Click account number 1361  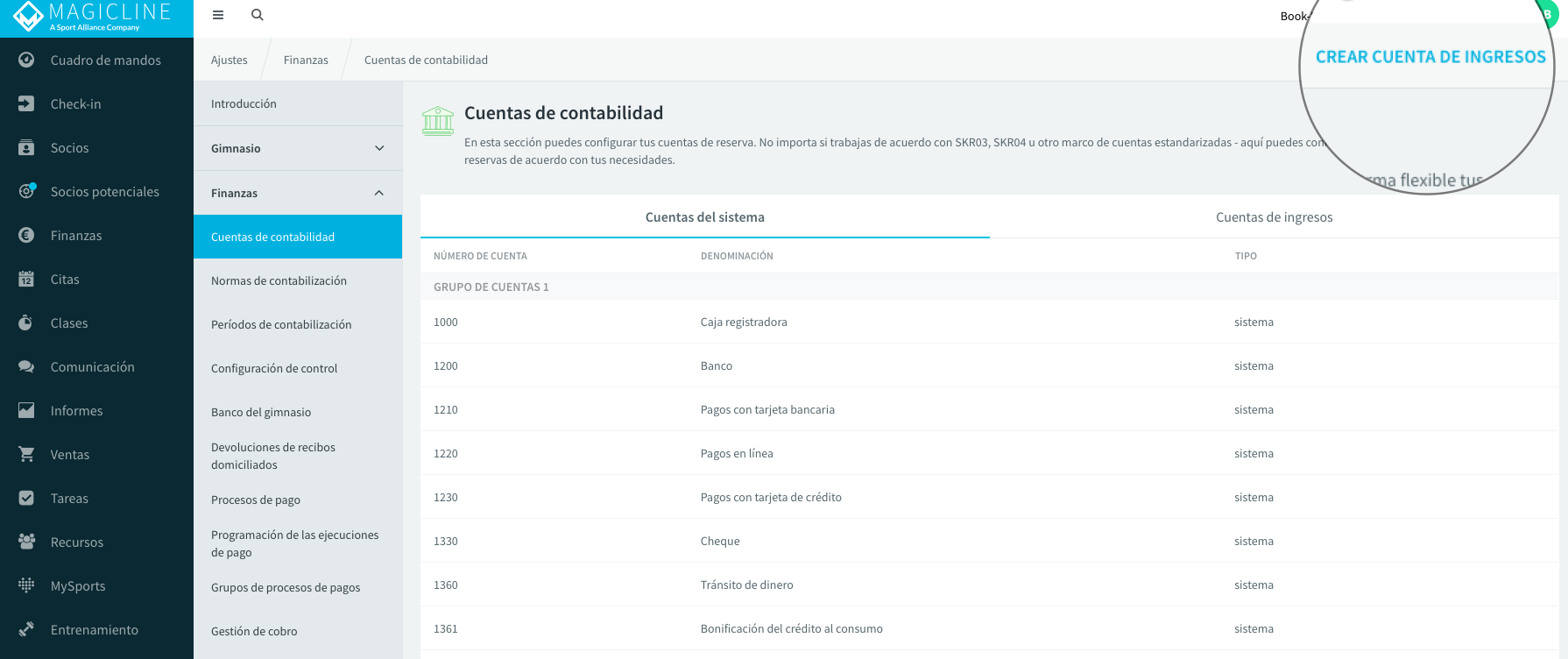(446, 628)
